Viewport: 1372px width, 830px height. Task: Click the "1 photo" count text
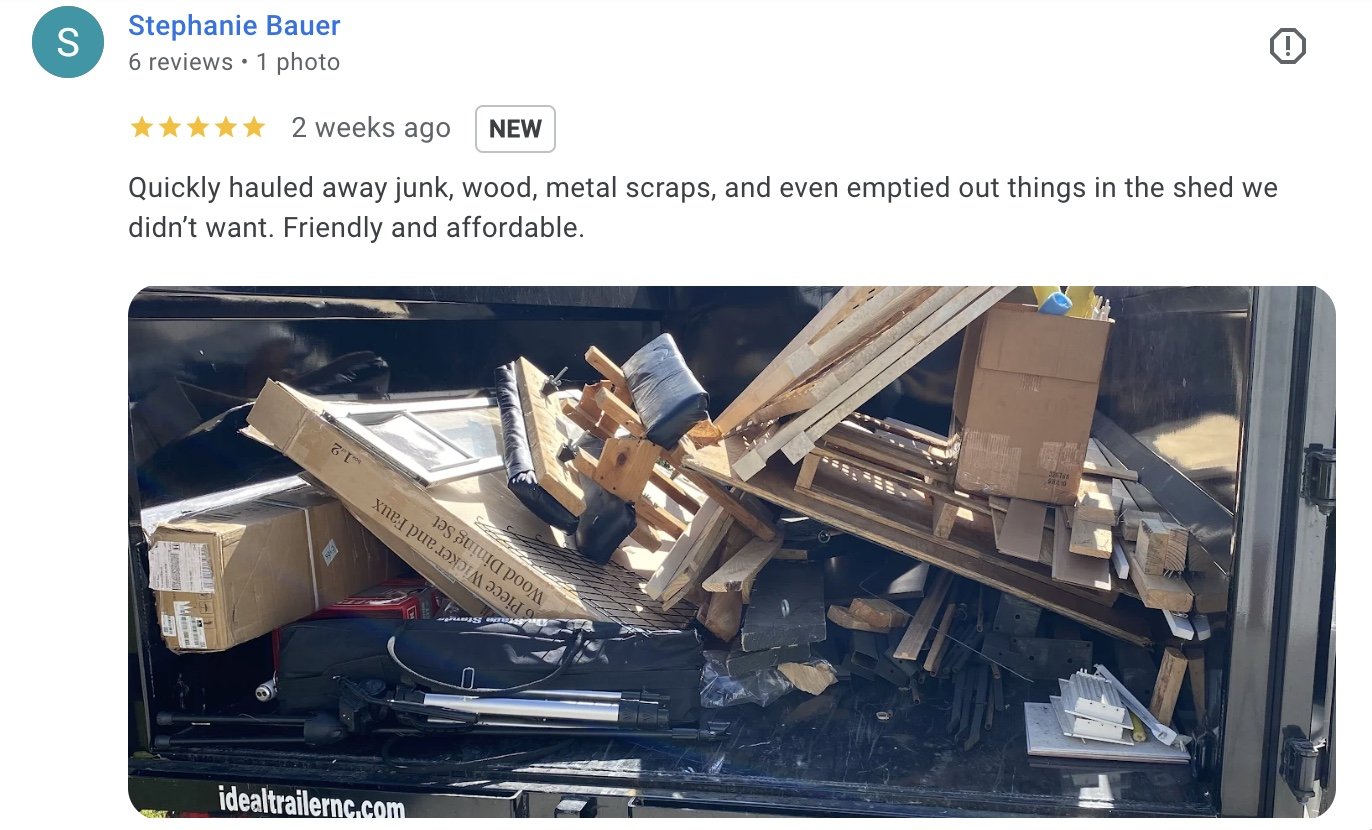[x=298, y=62]
